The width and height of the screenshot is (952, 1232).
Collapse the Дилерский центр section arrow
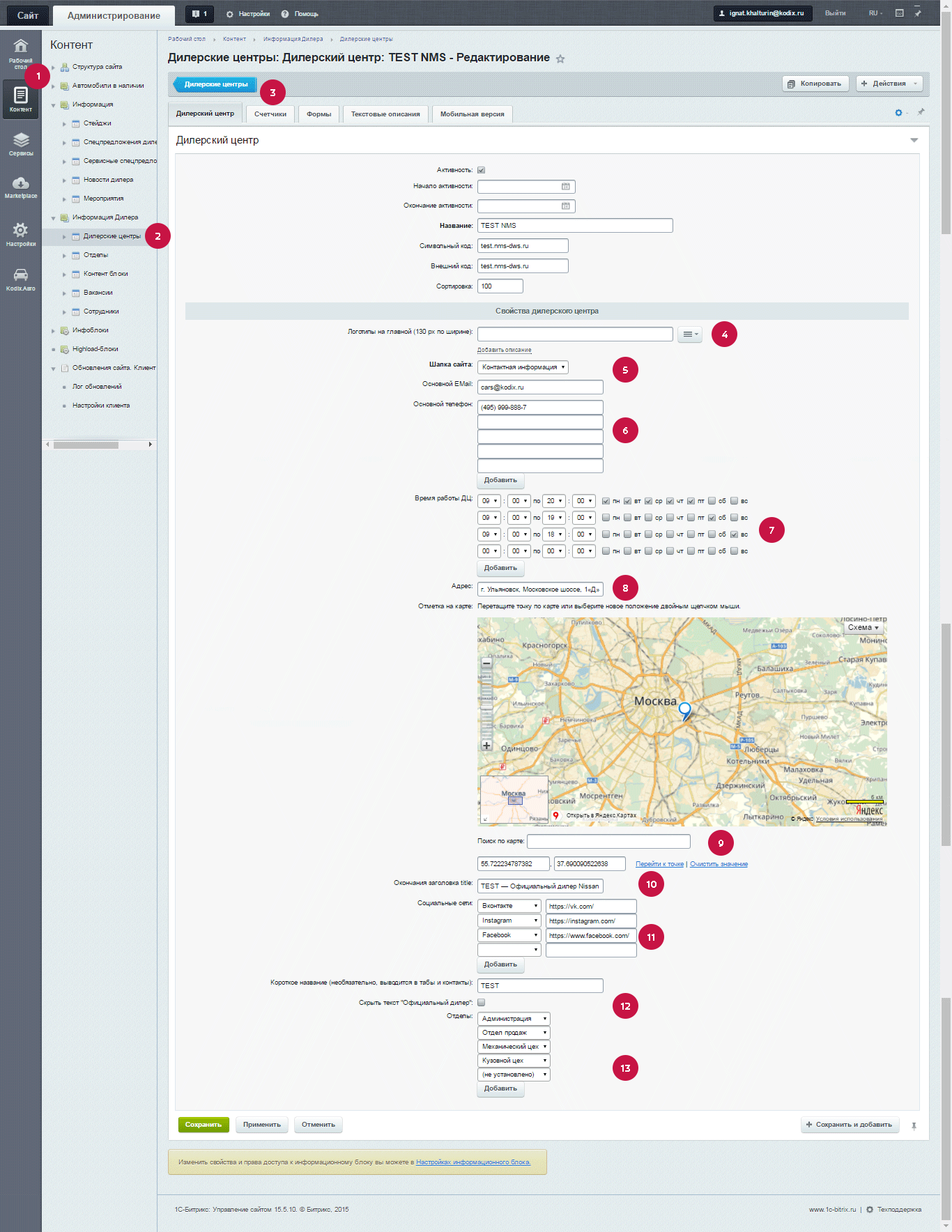(x=914, y=141)
